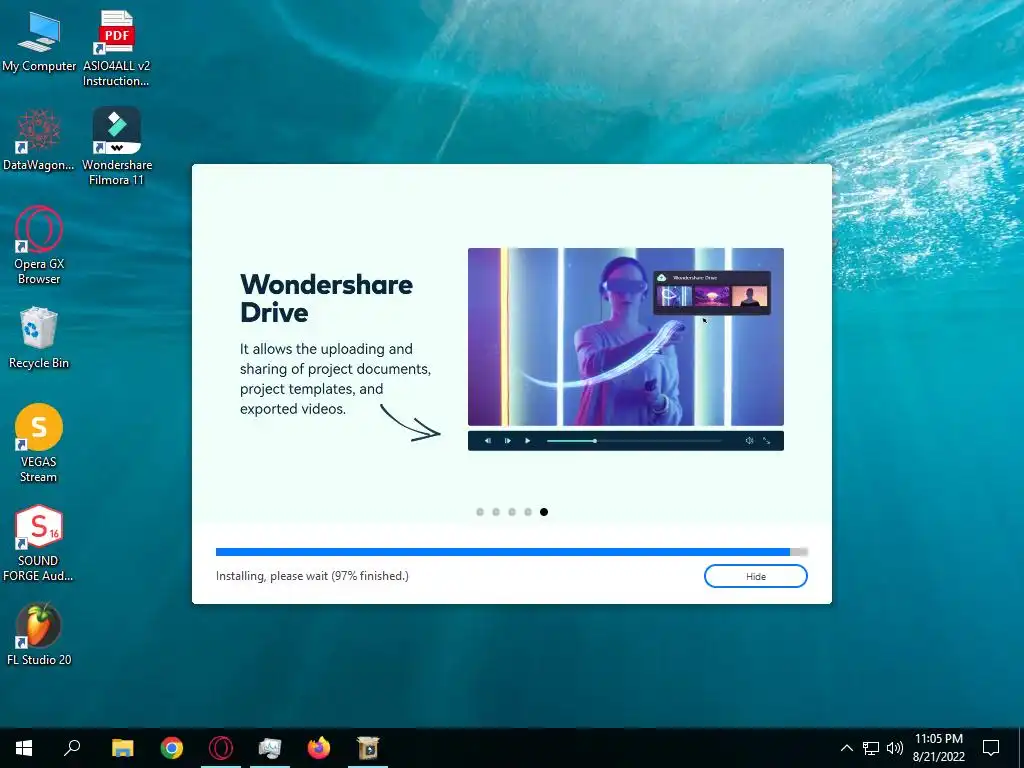Open the Windows Start menu
This screenshot has width=1024, height=768.
tap(24, 748)
